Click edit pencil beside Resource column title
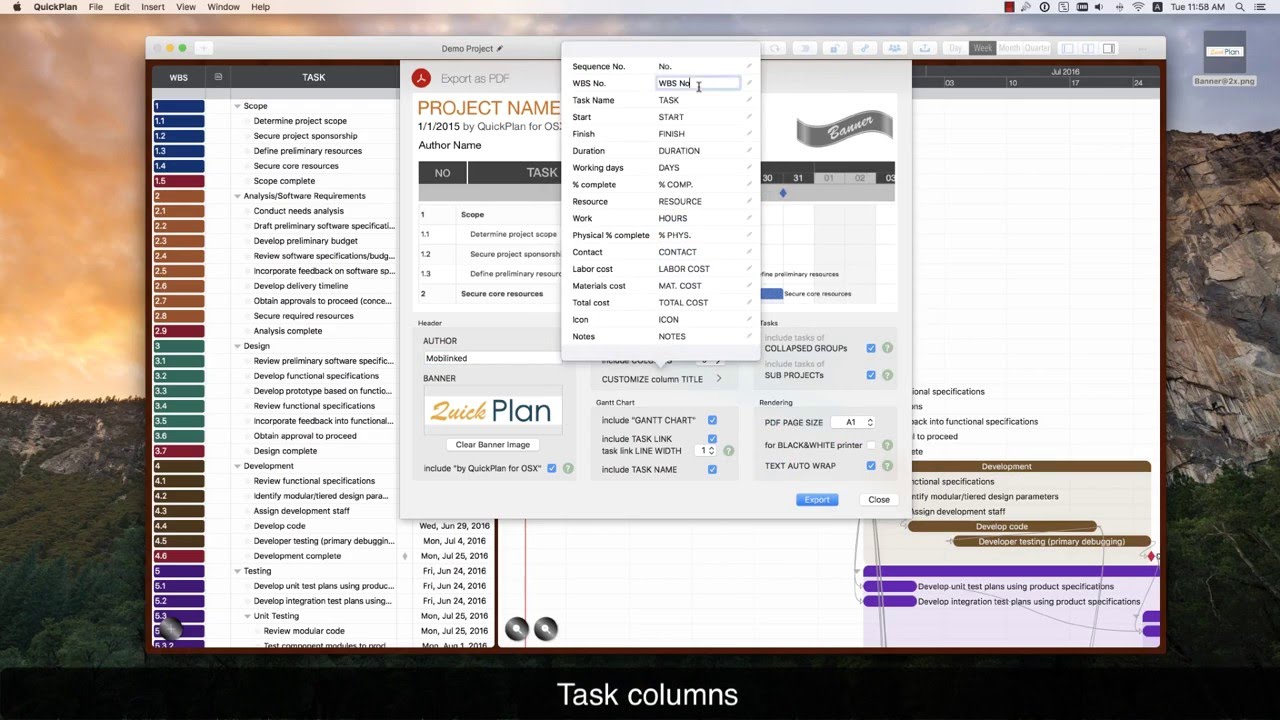1280x720 pixels. coord(748,201)
